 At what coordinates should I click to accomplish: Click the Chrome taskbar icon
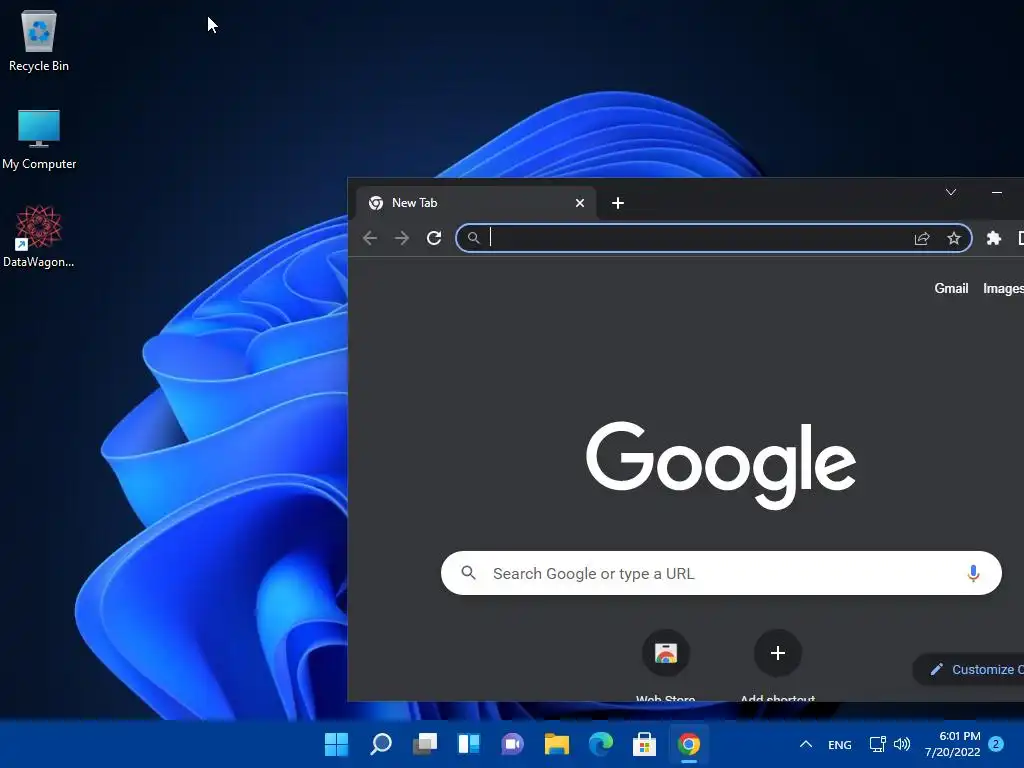[688, 744]
